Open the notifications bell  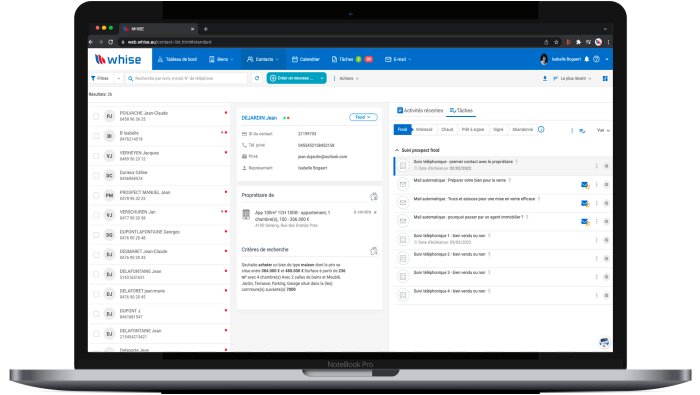[x=587, y=59]
